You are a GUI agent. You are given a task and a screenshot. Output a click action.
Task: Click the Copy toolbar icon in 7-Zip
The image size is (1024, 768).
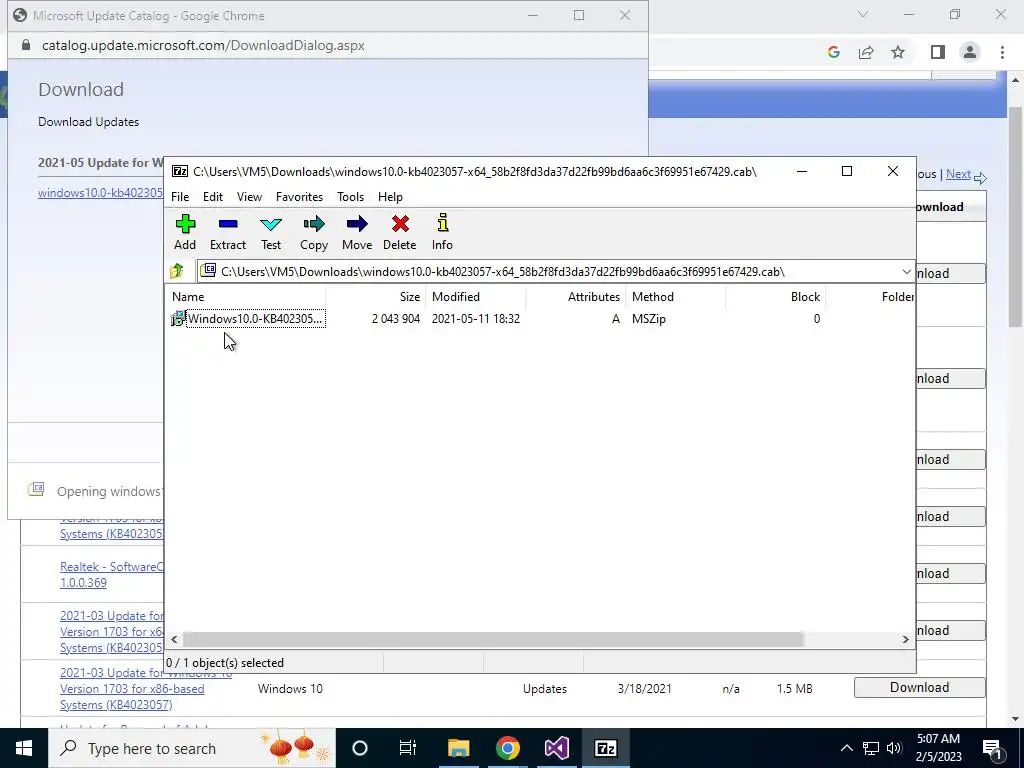(x=313, y=232)
